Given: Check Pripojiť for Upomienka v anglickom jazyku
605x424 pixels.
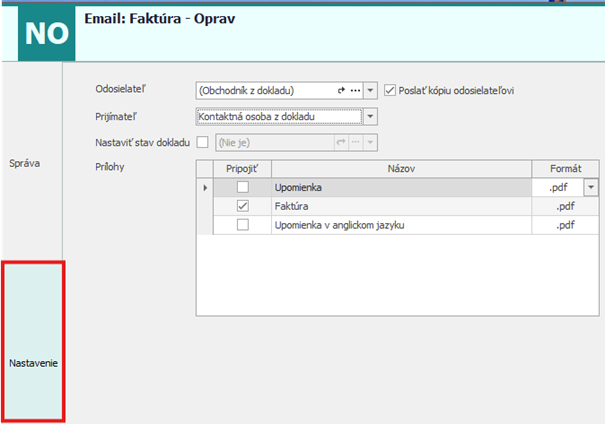Looking at the screenshot, I should coord(241,225).
